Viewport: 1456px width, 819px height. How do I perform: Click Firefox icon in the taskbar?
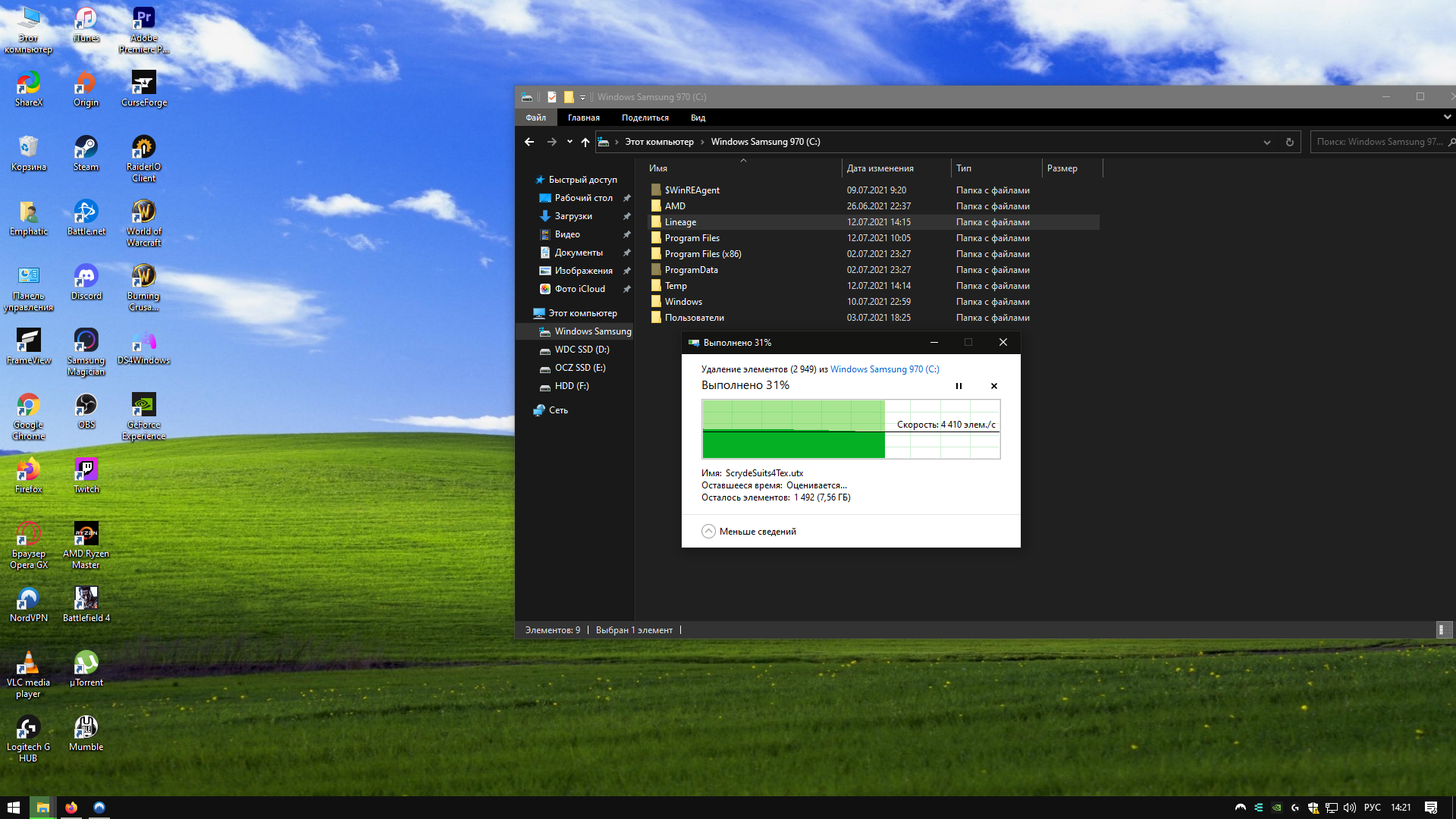pyautogui.click(x=71, y=808)
